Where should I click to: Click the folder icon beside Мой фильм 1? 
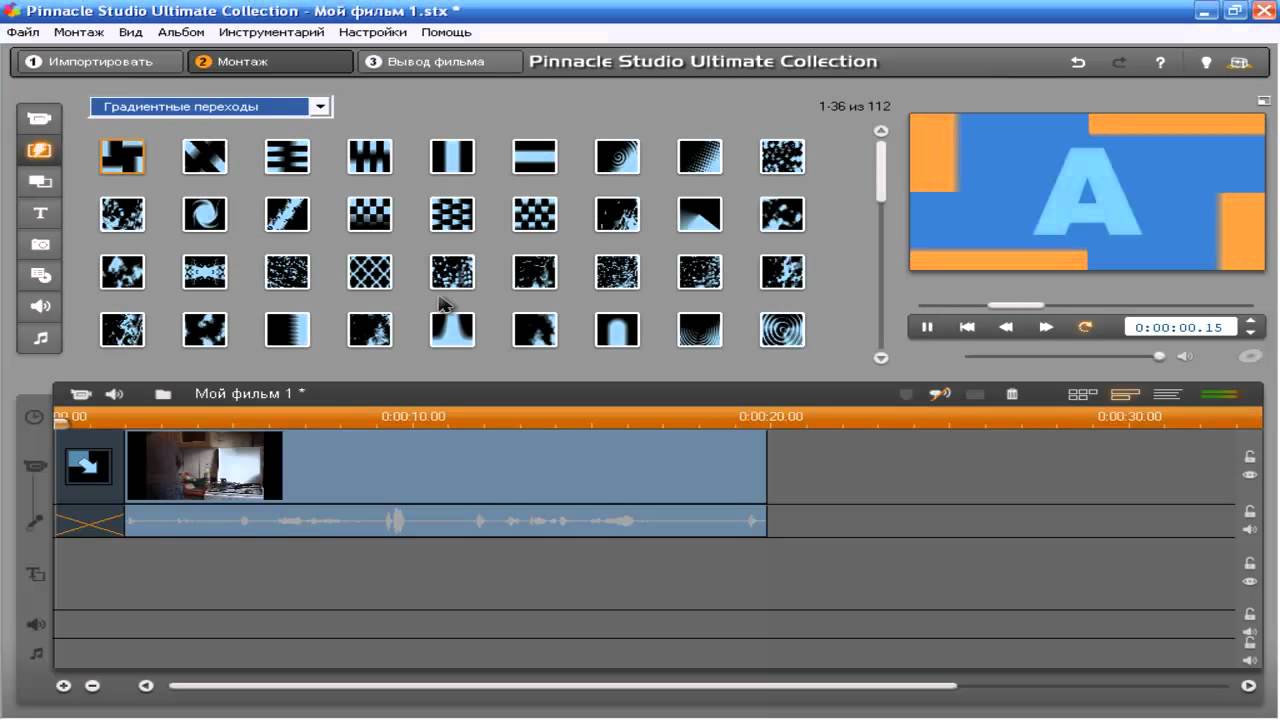[x=163, y=394]
